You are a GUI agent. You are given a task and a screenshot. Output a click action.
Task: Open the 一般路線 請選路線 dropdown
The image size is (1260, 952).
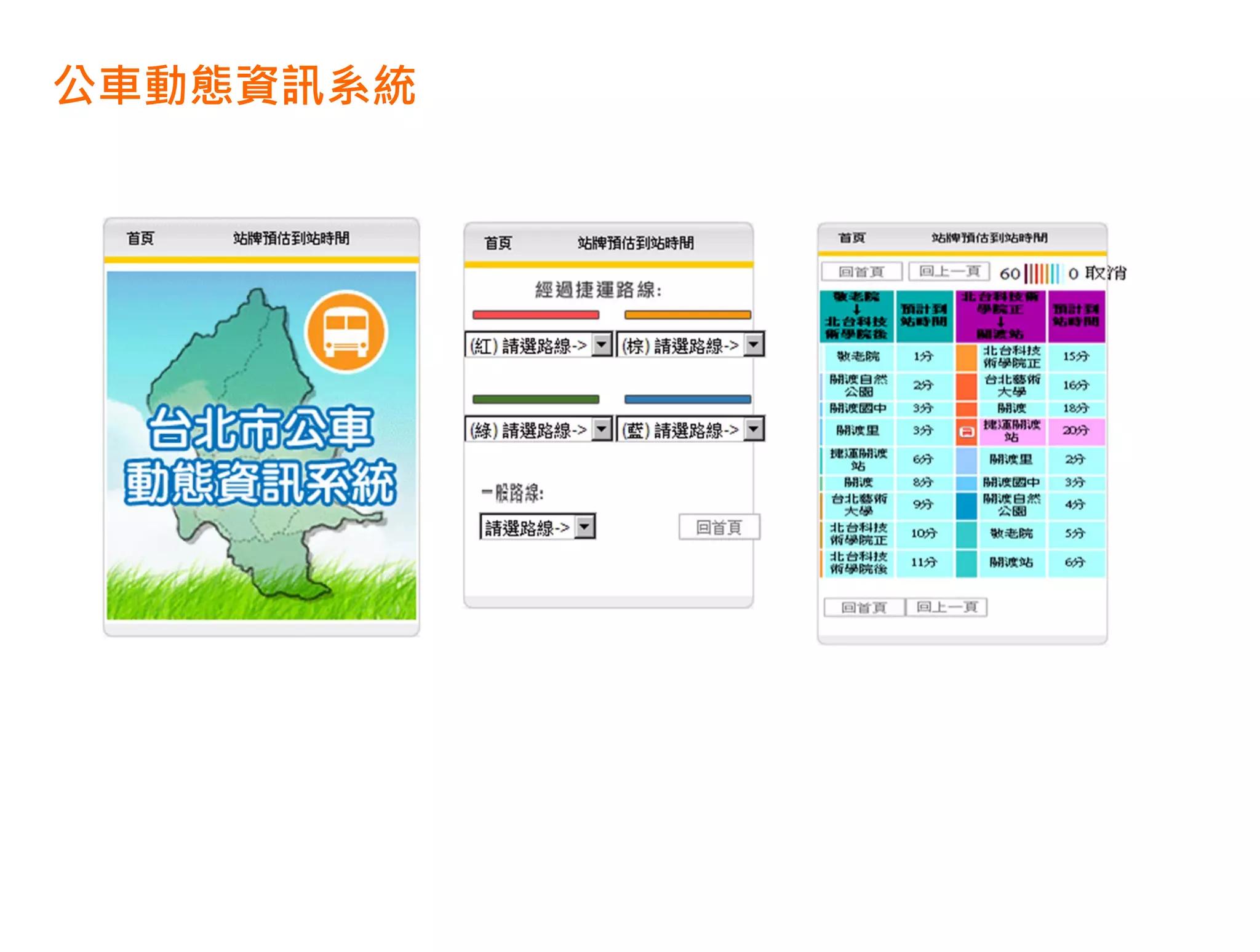pos(538,526)
